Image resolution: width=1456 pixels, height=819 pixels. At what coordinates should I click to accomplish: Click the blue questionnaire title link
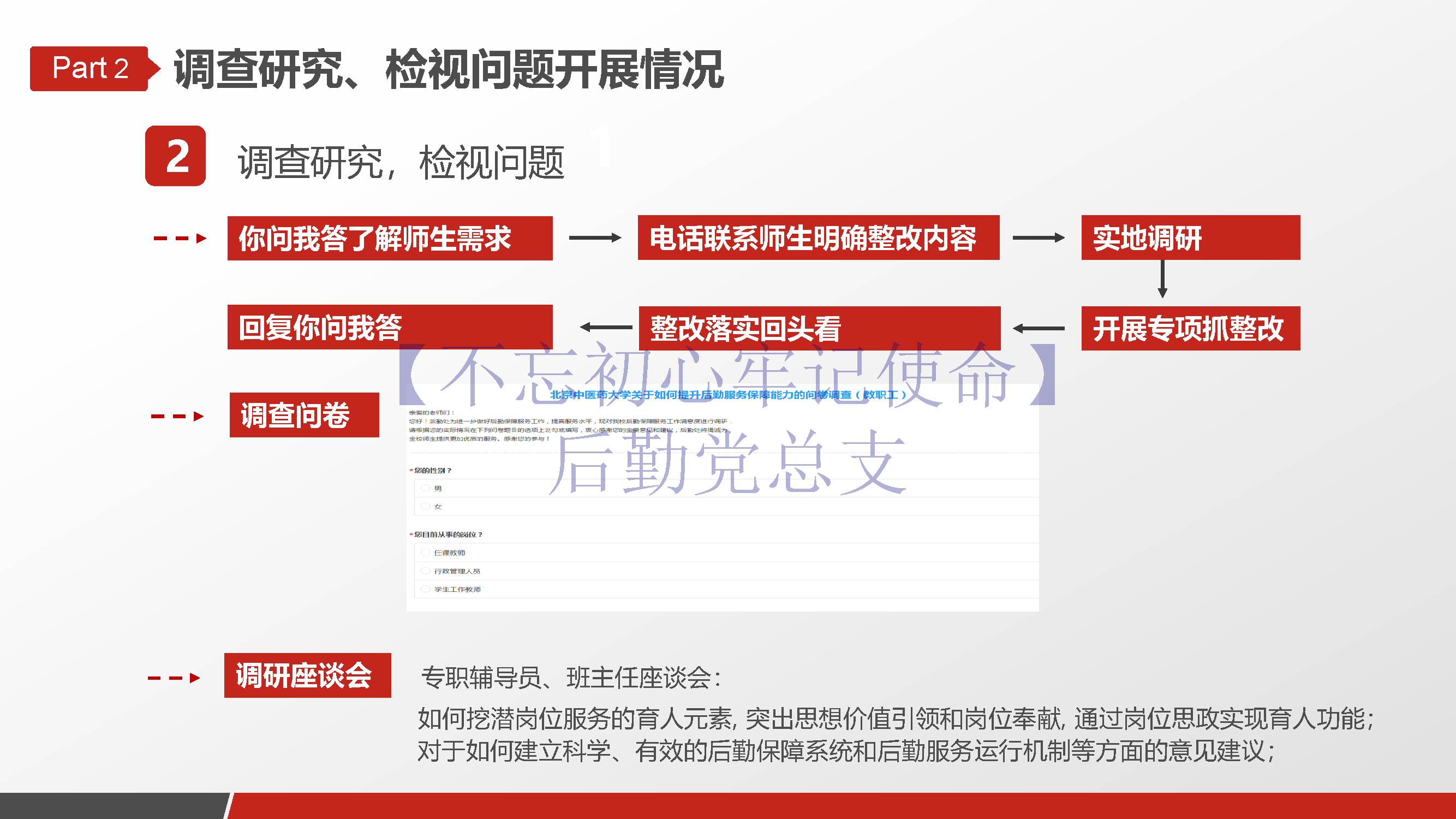point(728,395)
